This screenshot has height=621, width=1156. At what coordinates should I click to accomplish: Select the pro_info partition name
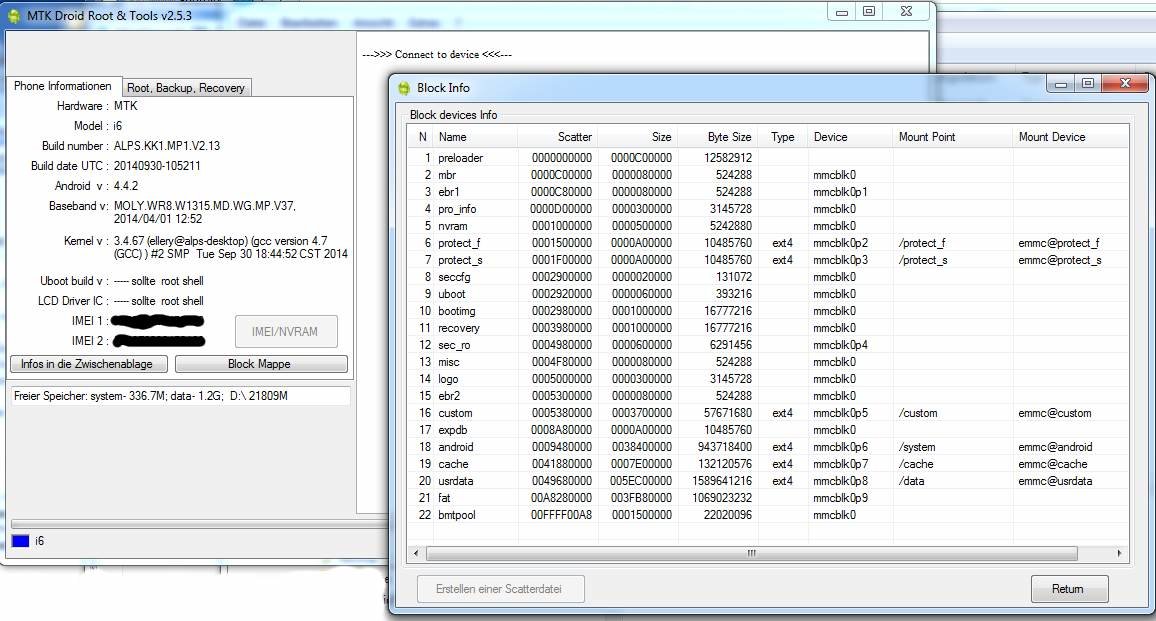(457, 209)
